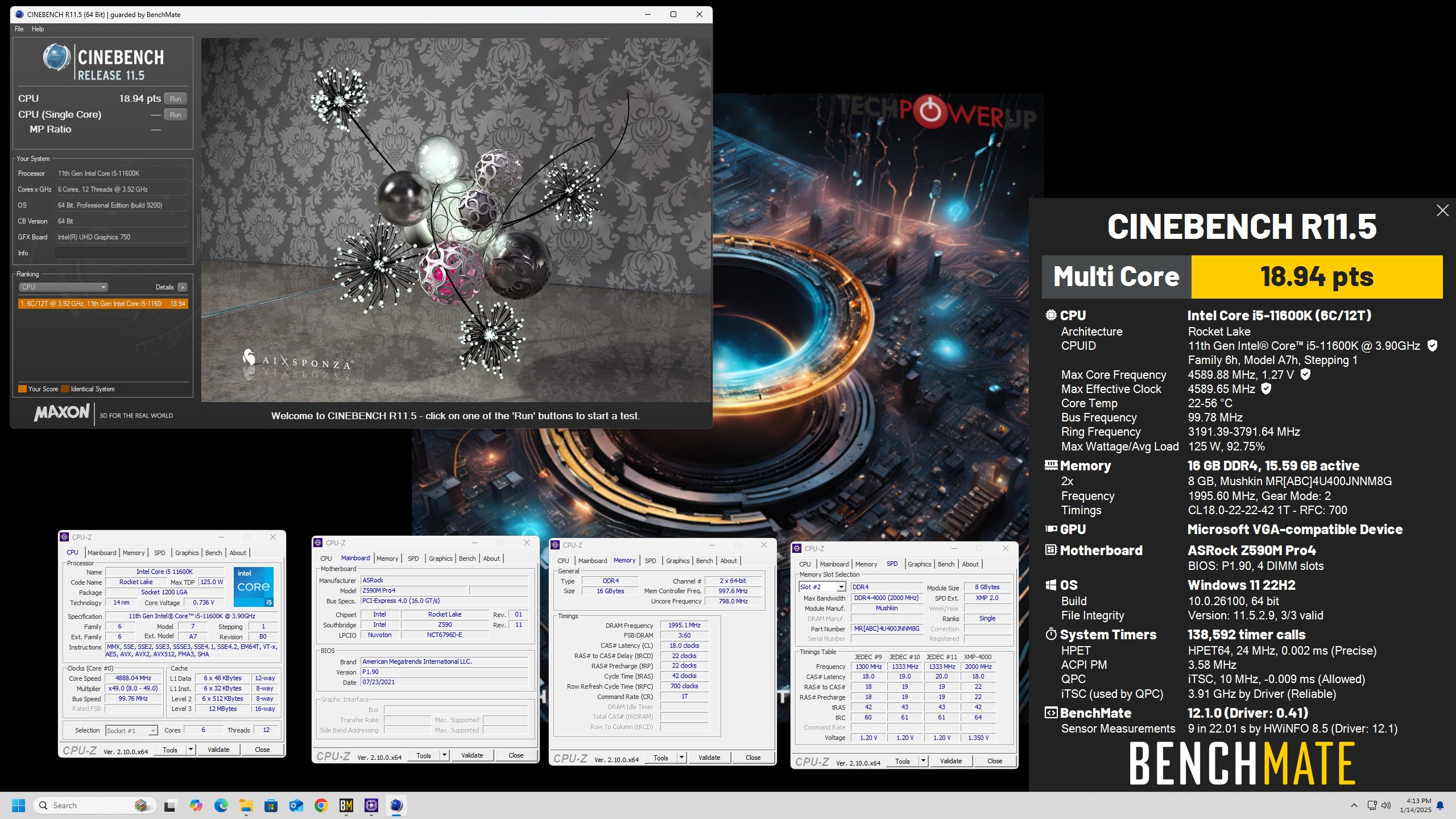1456x819 pixels.
Task: Expand ranking Details arrow button
Action: [x=183, y=287]
